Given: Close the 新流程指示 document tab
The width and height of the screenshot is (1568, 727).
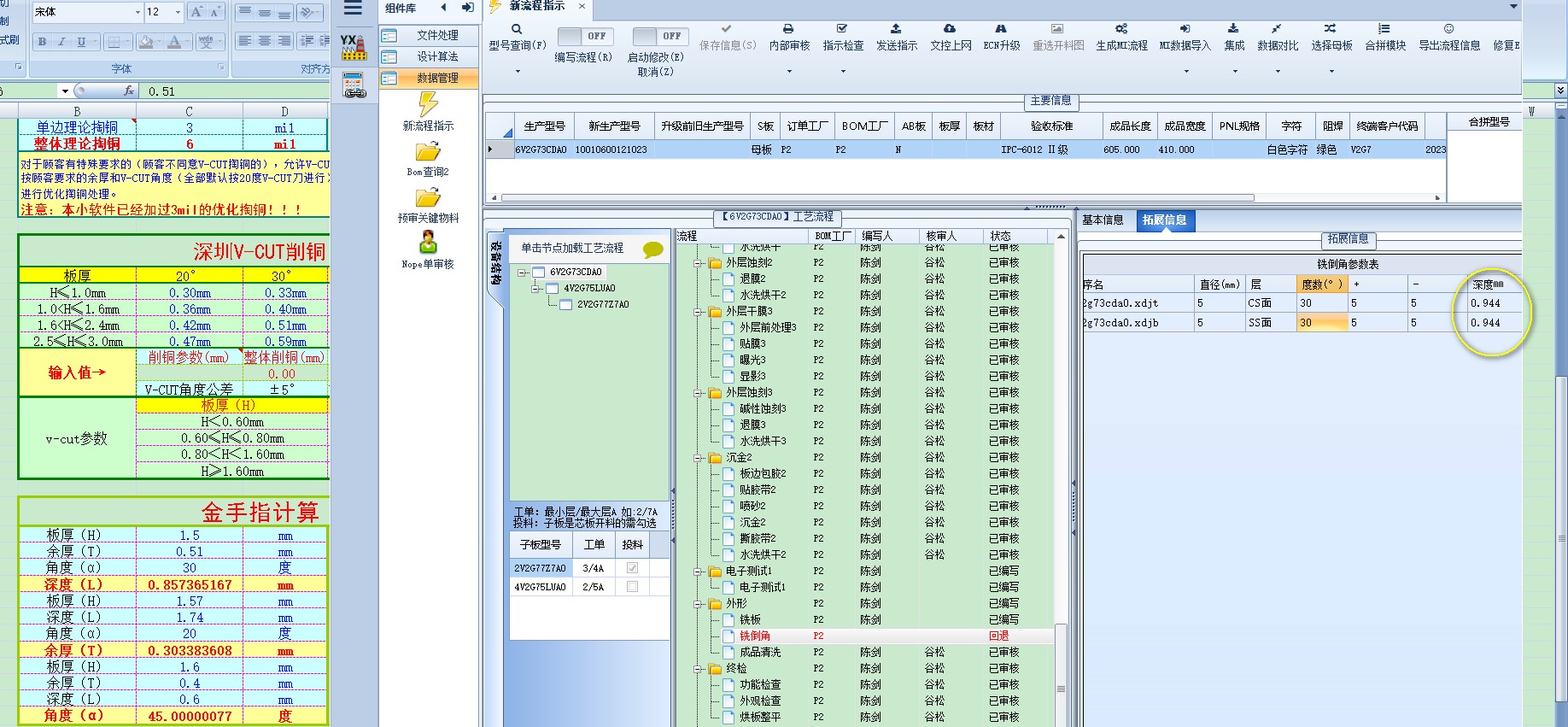Looking at the screenshot, I should 582,6.
